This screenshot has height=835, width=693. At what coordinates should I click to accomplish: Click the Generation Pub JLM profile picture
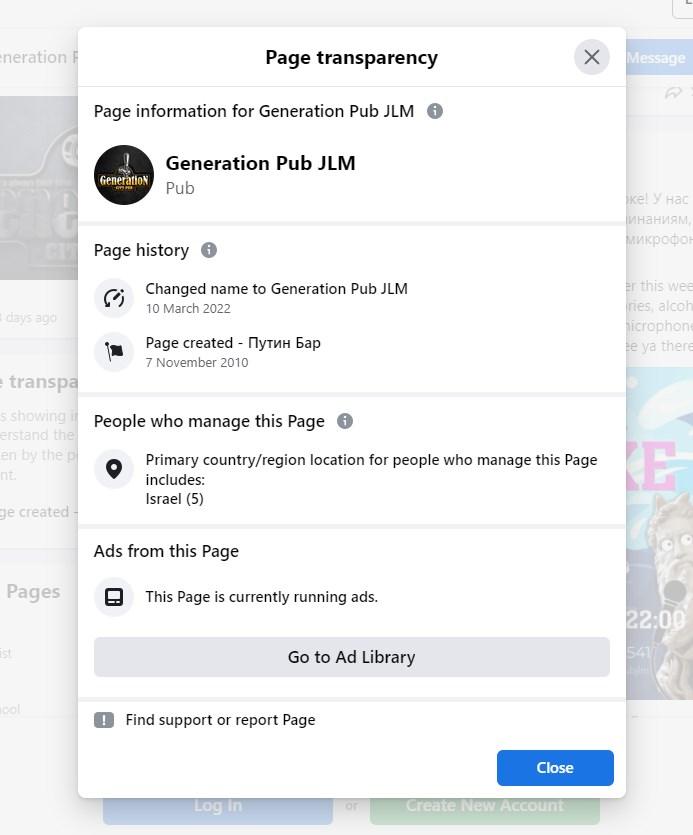(124, 175)
